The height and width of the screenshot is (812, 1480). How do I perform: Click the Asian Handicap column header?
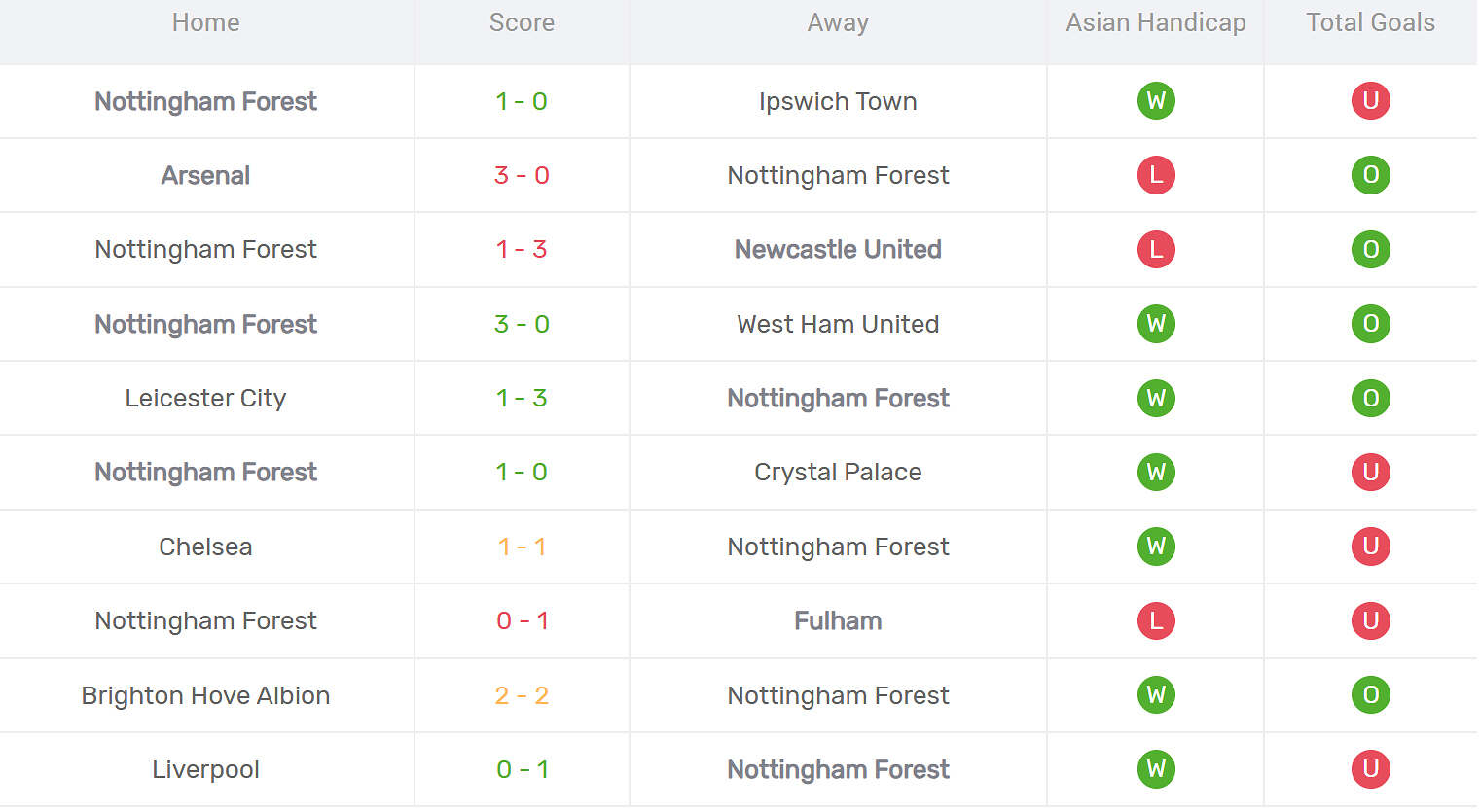1156,23
